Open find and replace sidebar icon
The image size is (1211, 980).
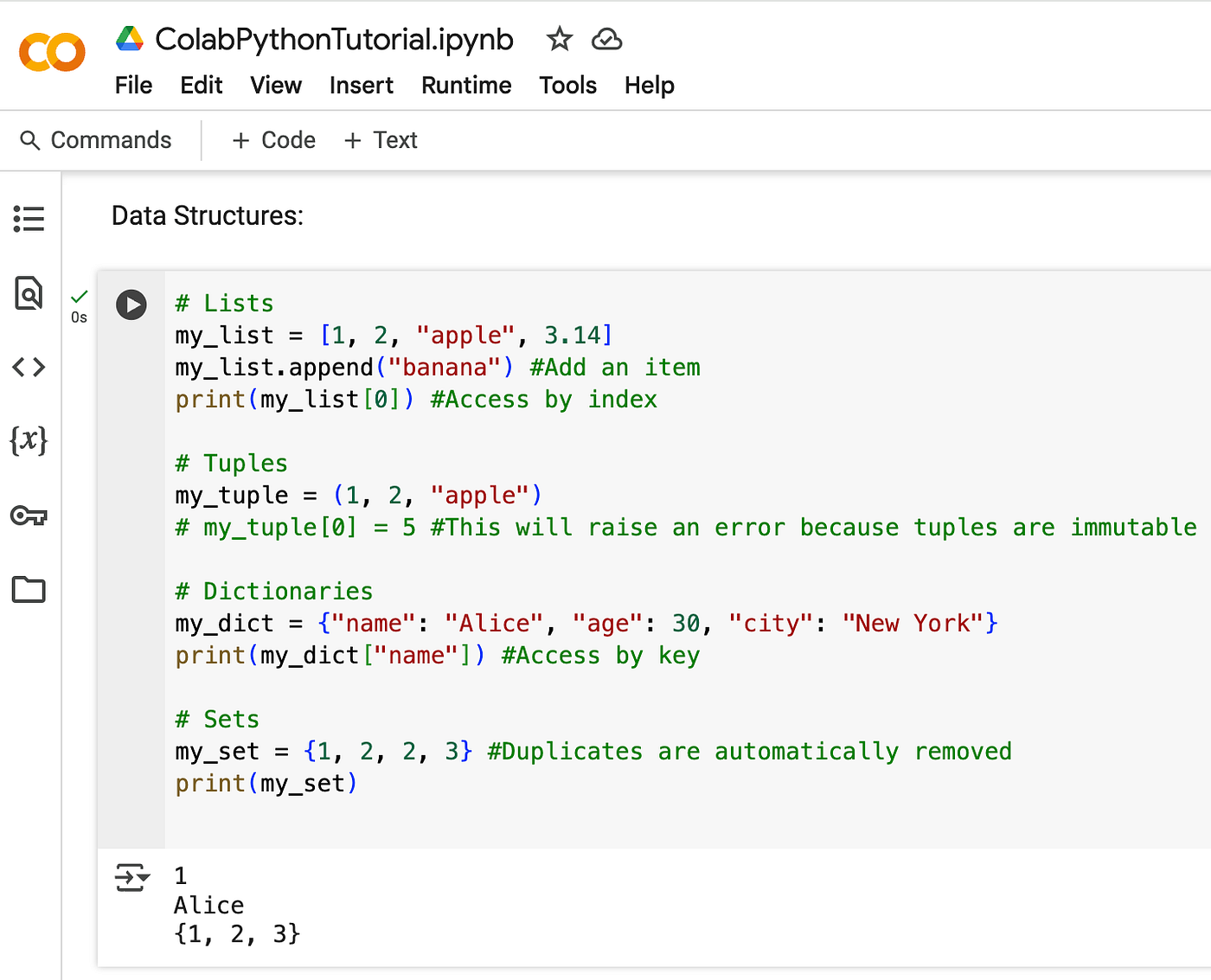click(x=29, y=293)
